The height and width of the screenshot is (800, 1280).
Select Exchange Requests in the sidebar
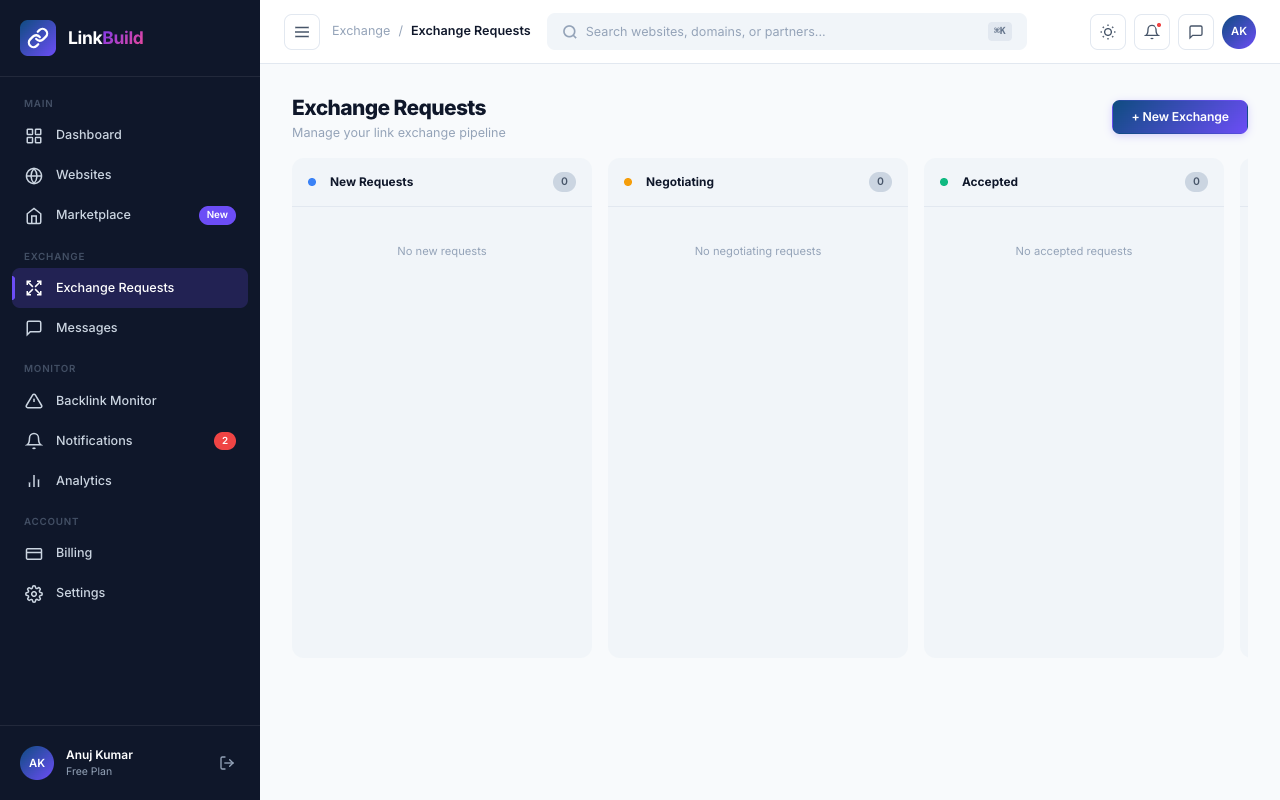(130, 288)
